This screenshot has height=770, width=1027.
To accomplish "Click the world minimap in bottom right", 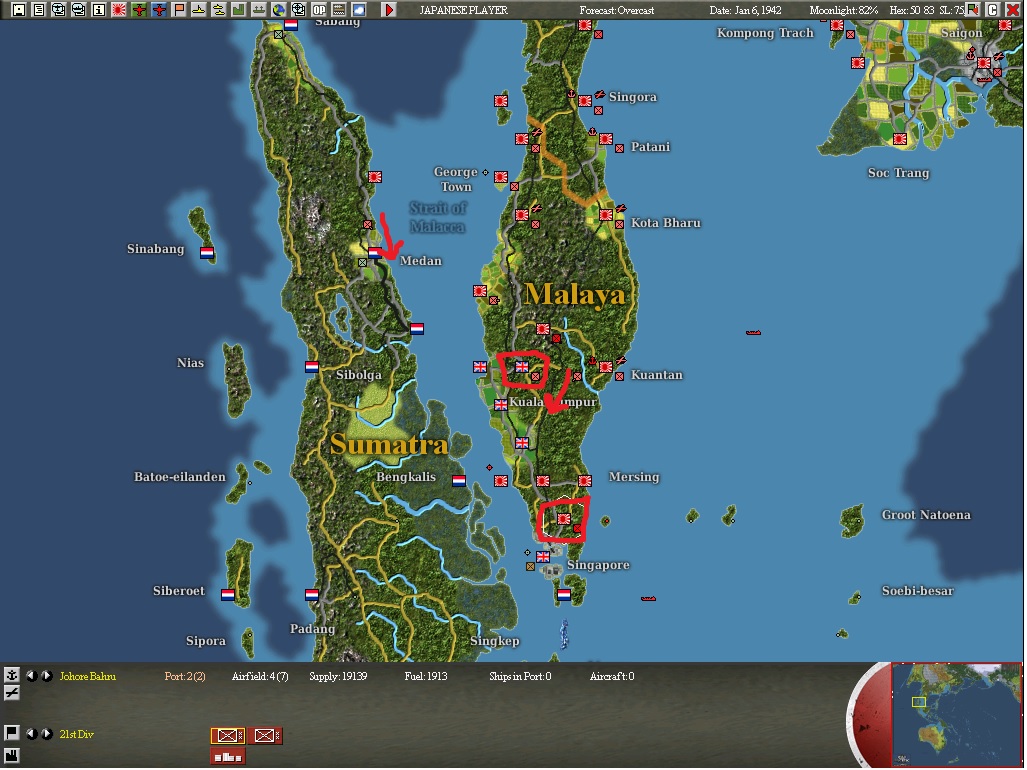I will (957, 714).
